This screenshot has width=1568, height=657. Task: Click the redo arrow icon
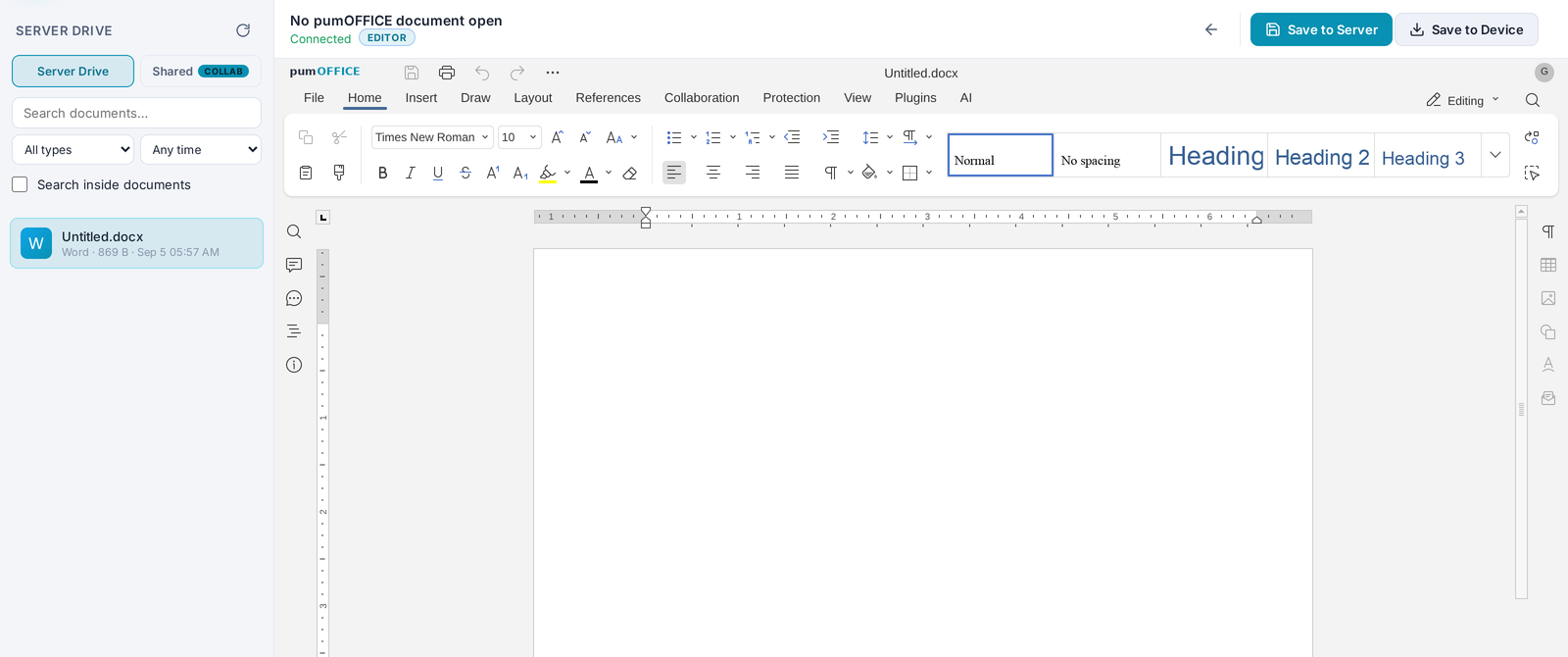tap(517, 73)
